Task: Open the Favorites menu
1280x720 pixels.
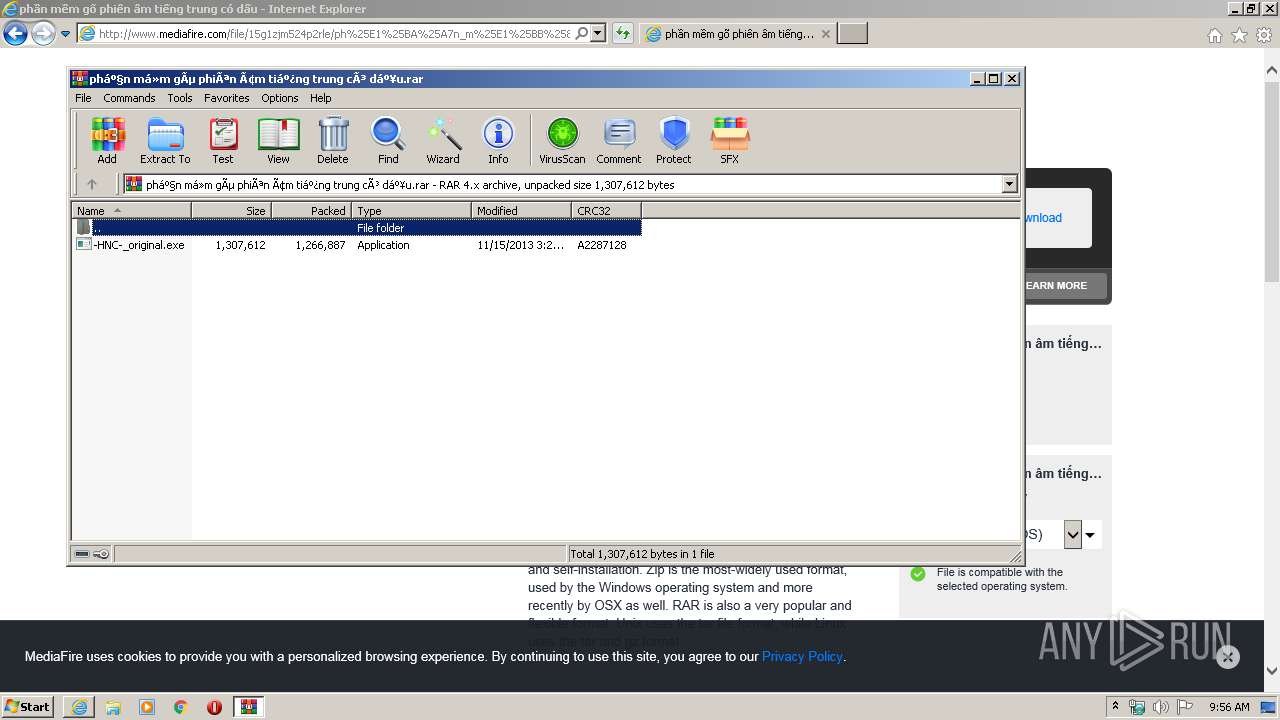Action: coord(227,98)
